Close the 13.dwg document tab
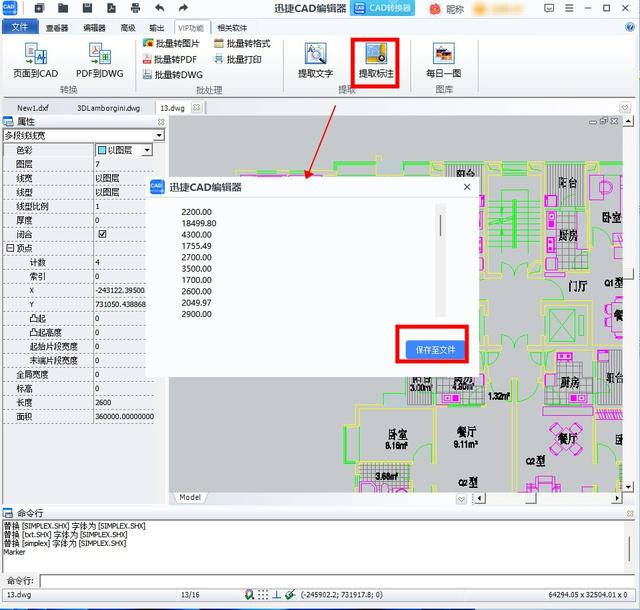 [197, 108]
